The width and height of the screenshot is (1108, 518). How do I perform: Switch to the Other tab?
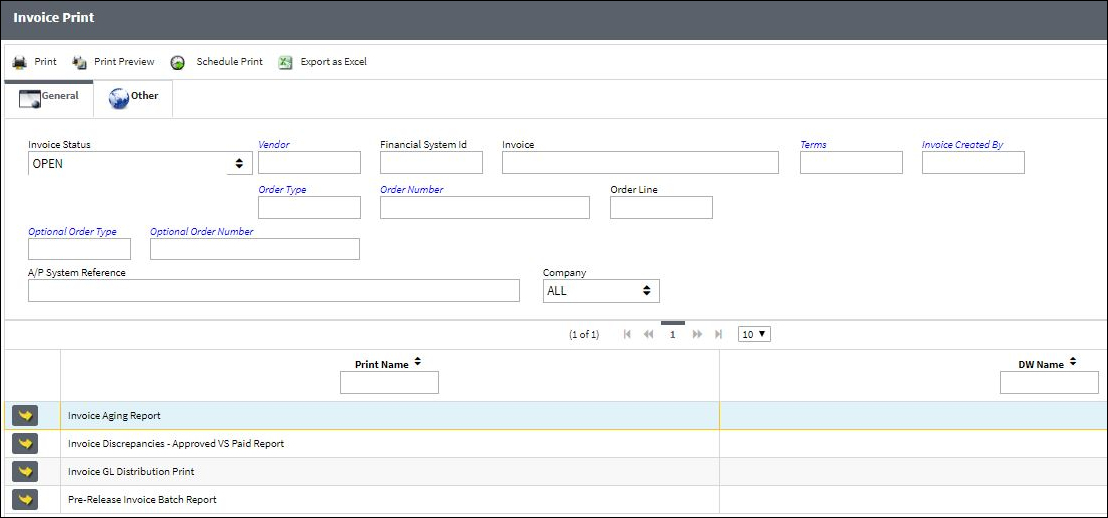click(133, 98)
